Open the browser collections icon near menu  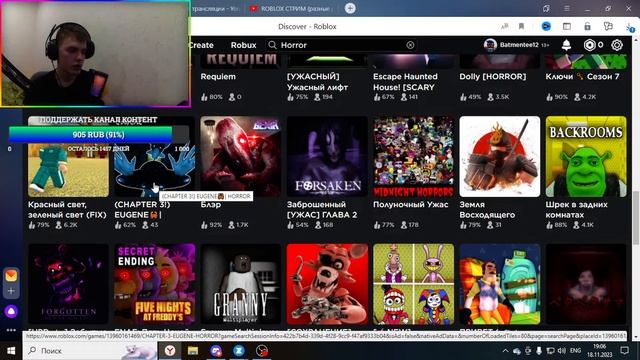click(x=546, y=8)
